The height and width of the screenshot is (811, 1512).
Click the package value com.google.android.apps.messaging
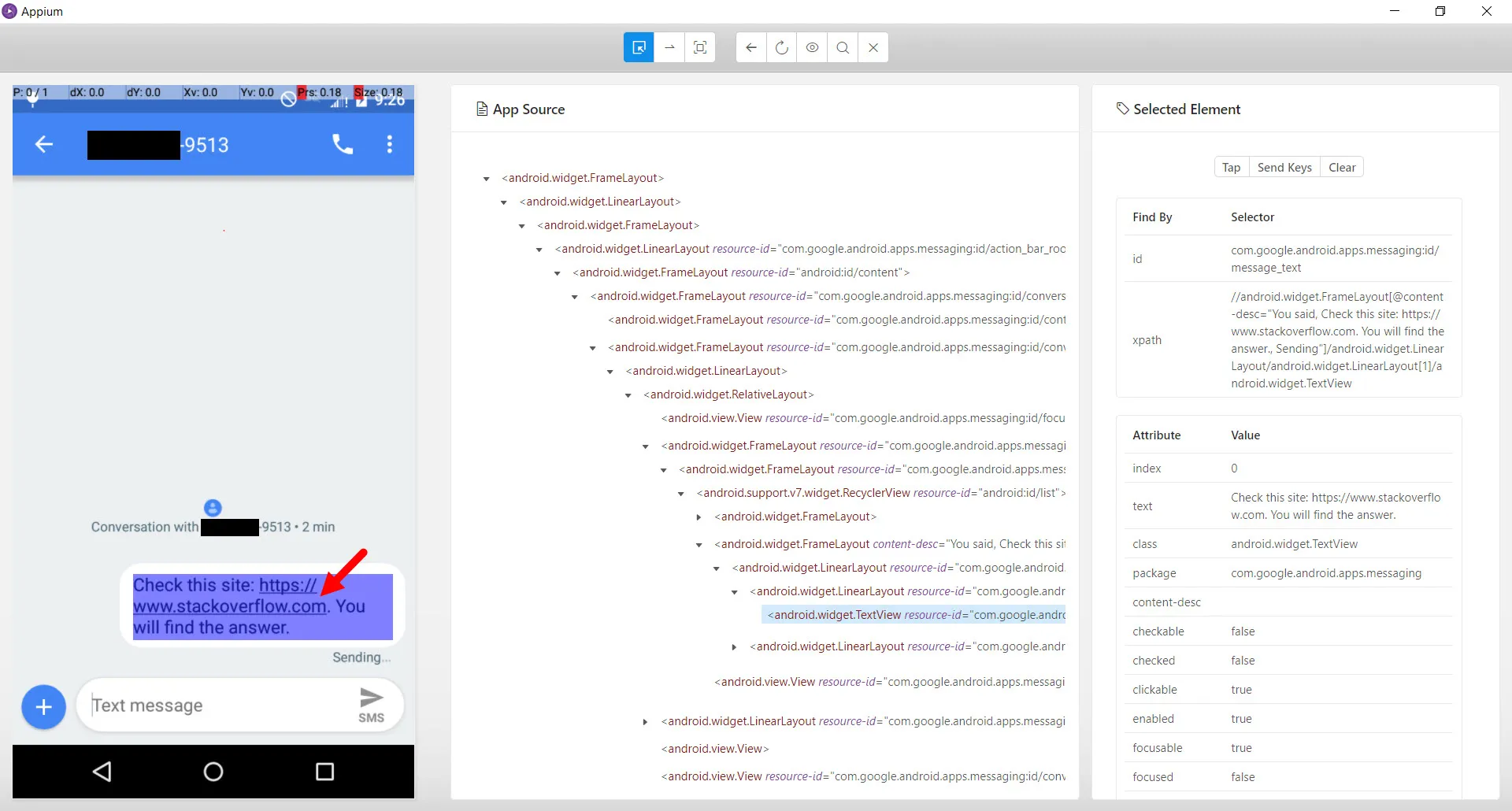point(1326,573)
